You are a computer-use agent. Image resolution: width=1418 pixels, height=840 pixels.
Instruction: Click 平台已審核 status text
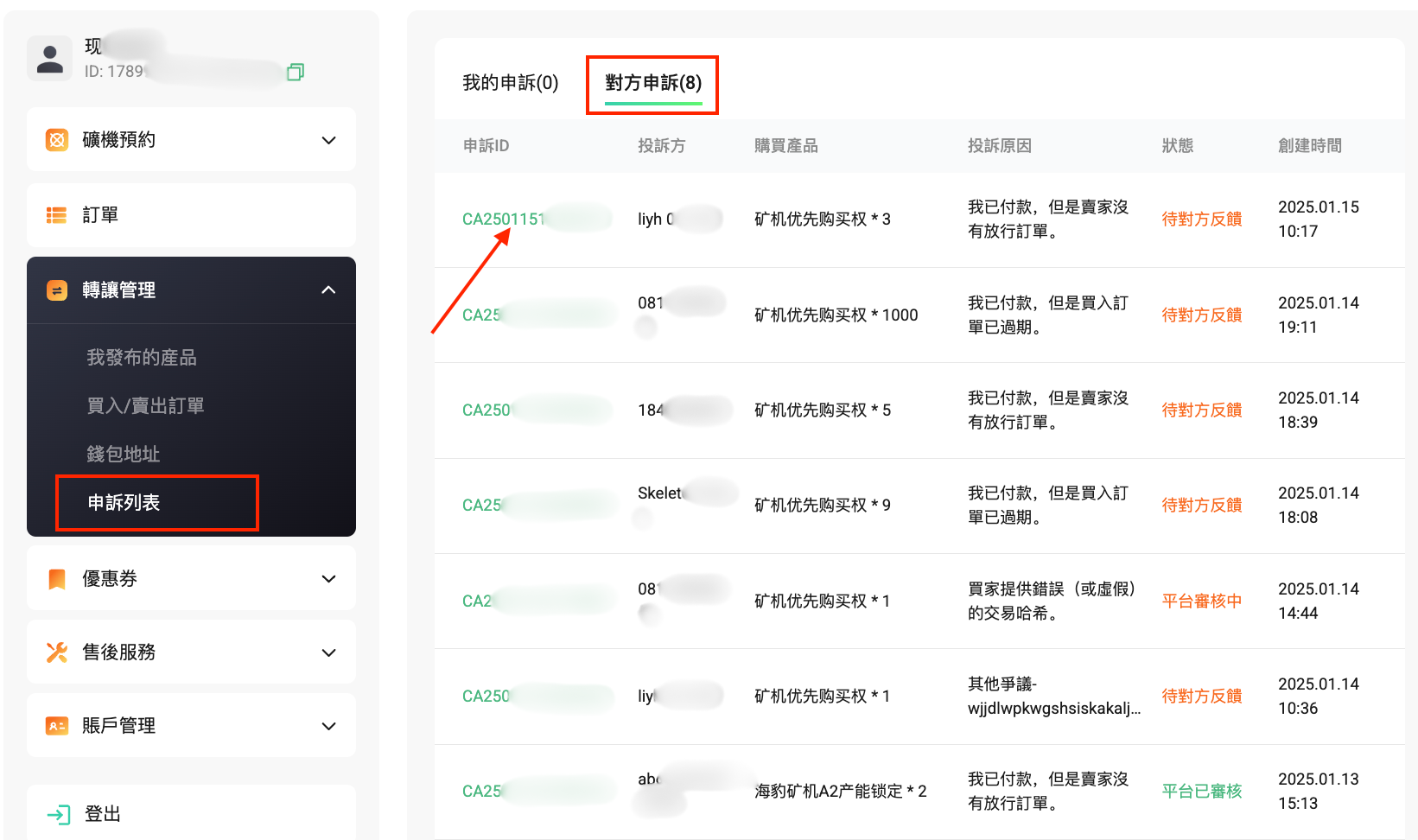pyautogui.click(x=1202, y=792)
